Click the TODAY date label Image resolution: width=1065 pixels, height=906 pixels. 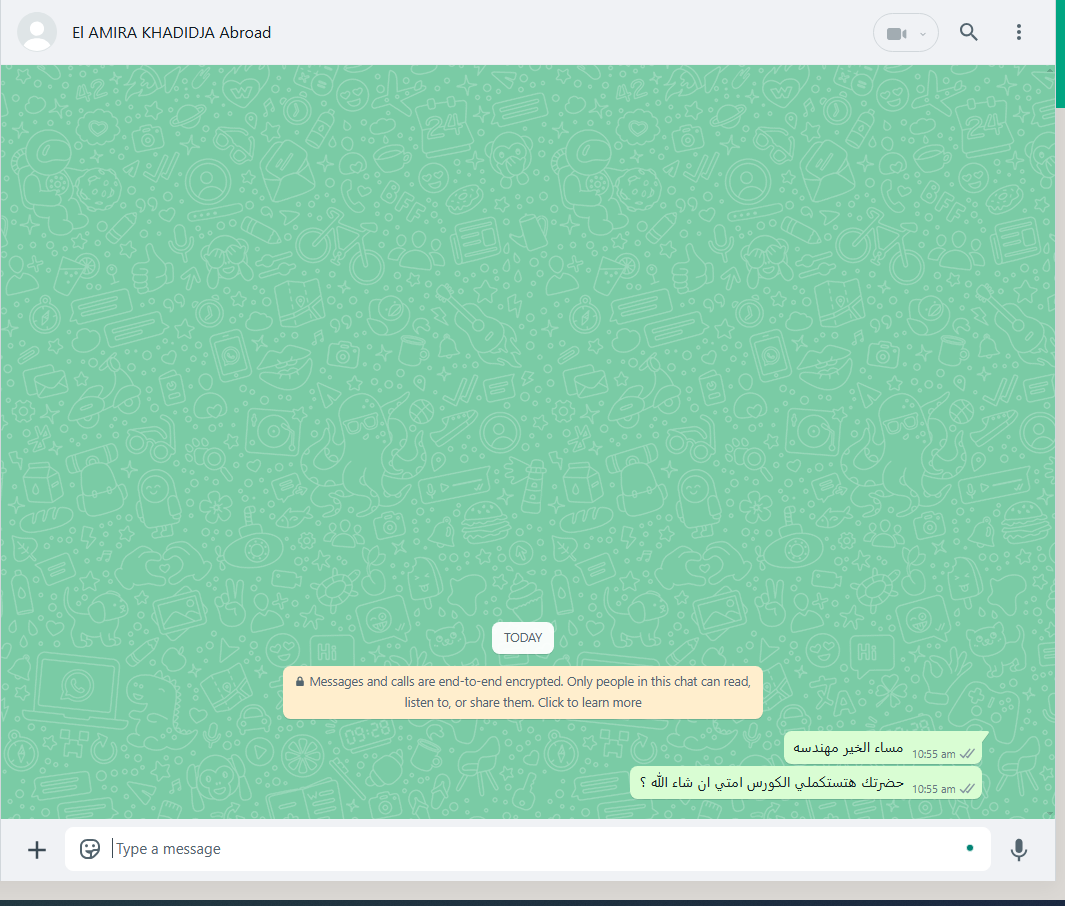522,638
